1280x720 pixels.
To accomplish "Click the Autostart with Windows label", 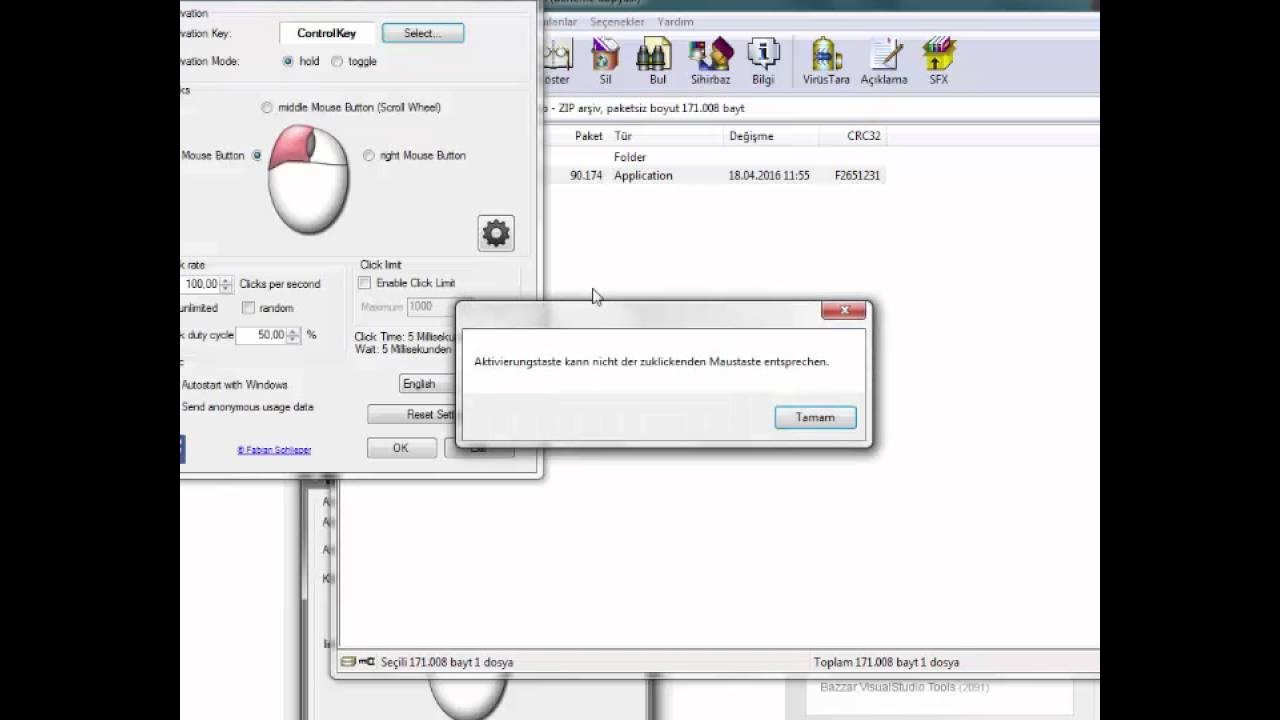I will click(x=234, y=385).
